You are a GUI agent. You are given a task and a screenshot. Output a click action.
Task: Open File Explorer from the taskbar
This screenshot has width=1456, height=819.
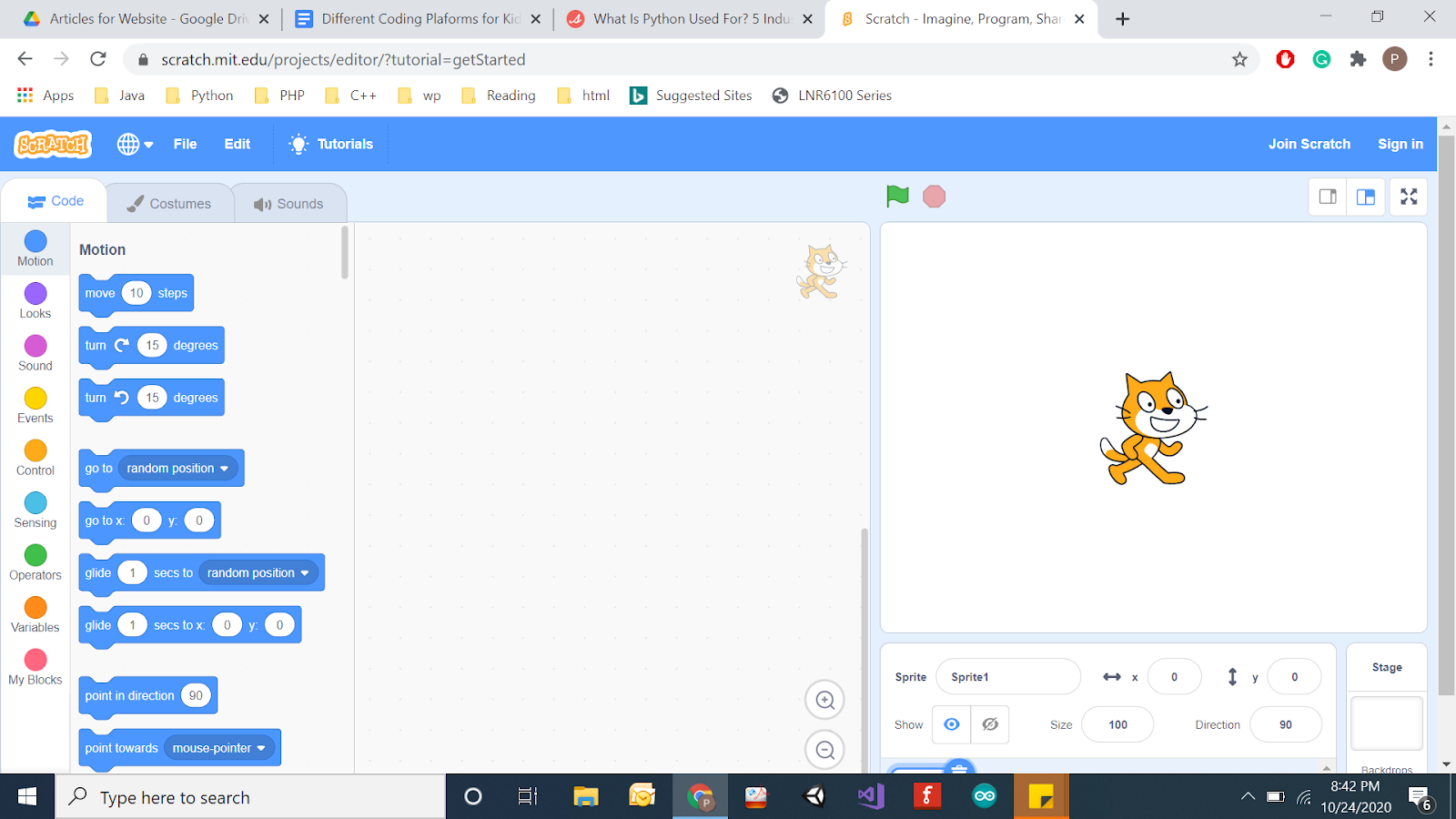[585, 797]
